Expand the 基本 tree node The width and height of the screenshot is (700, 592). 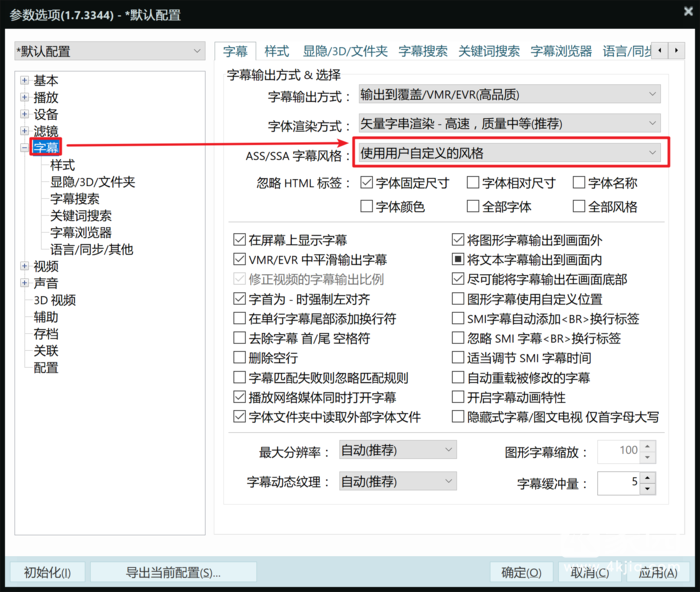tap(24, 81)
